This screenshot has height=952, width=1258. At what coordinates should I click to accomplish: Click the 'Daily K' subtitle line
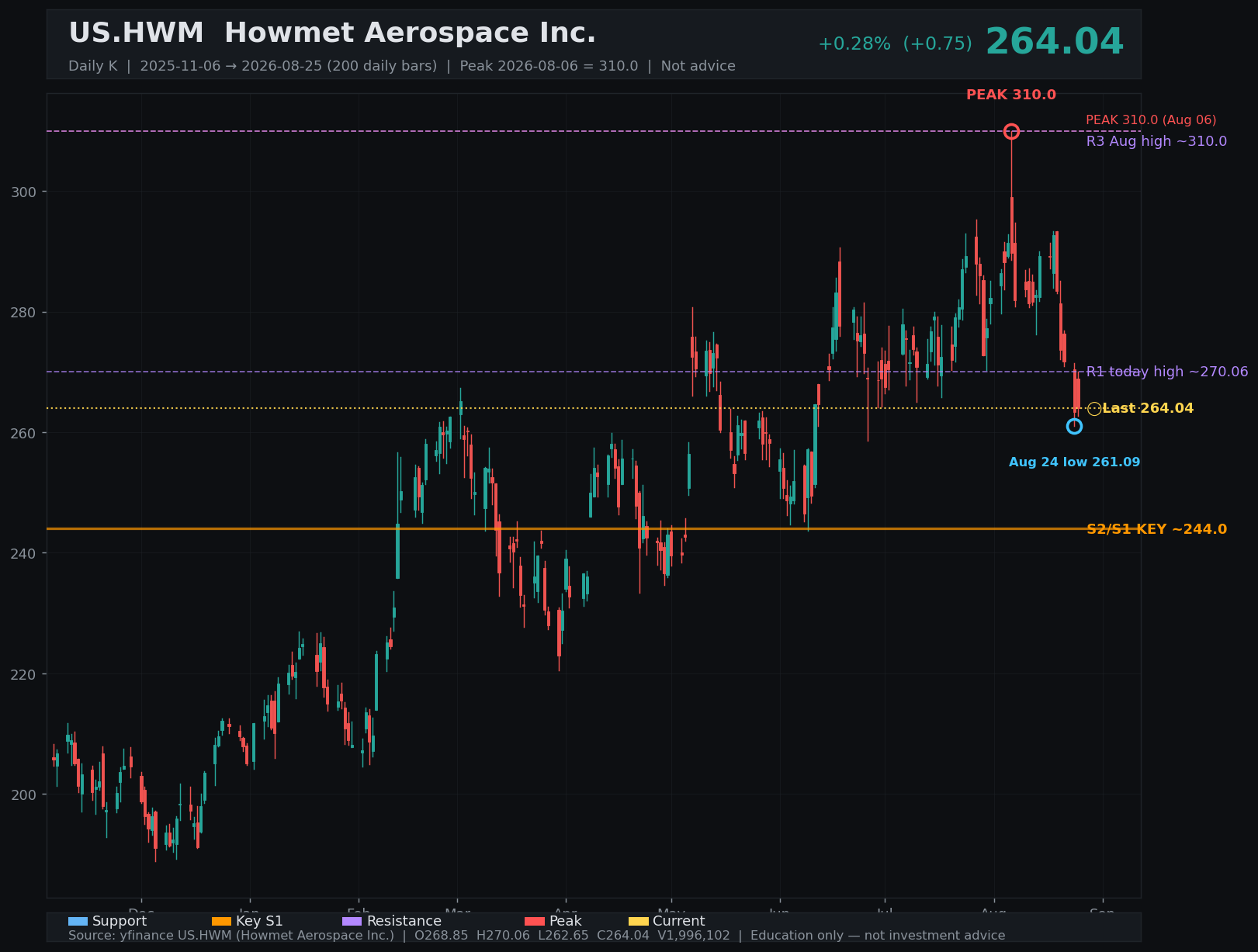402,66
